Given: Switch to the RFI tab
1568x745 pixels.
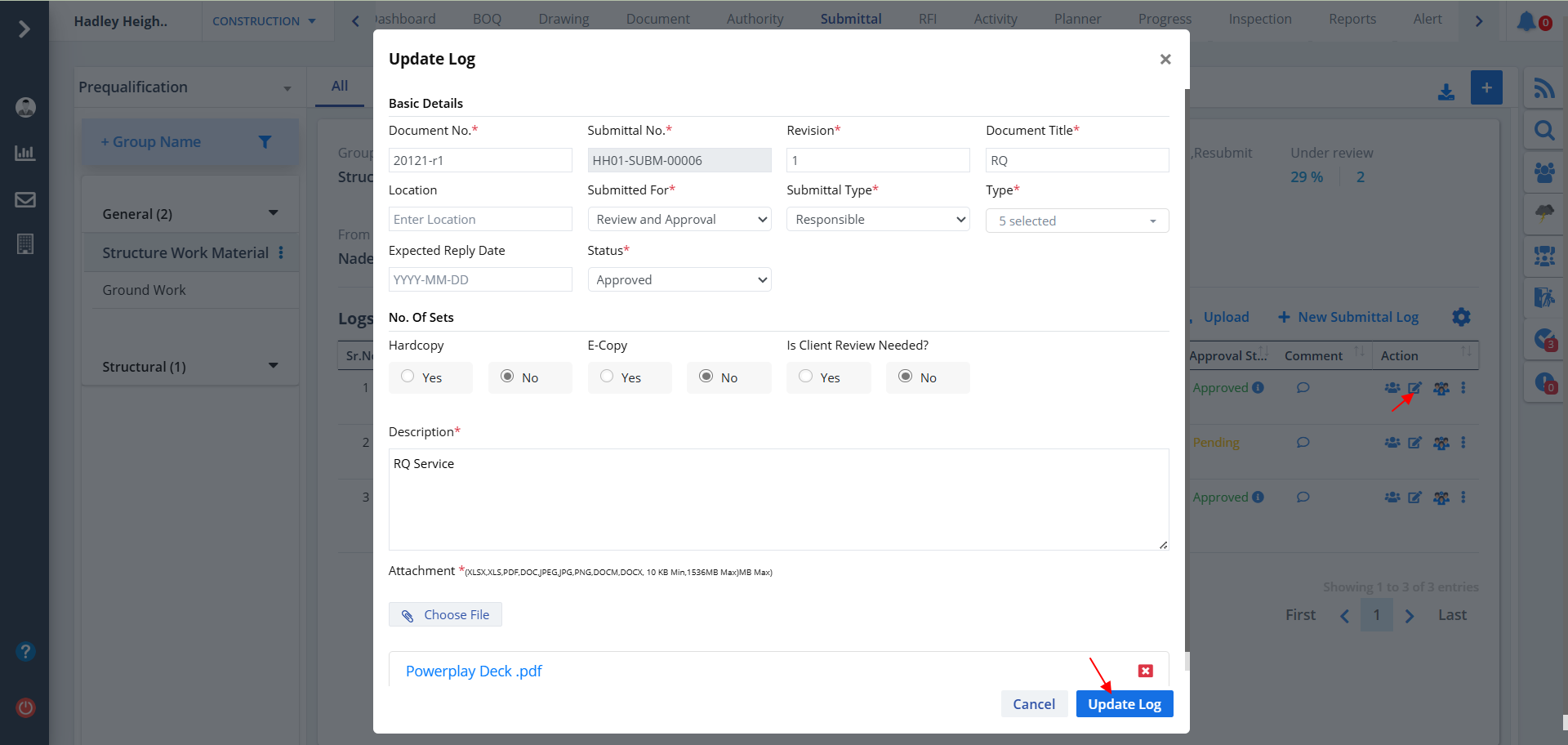Looking at the screenshot, I should [x=927, y=19].
